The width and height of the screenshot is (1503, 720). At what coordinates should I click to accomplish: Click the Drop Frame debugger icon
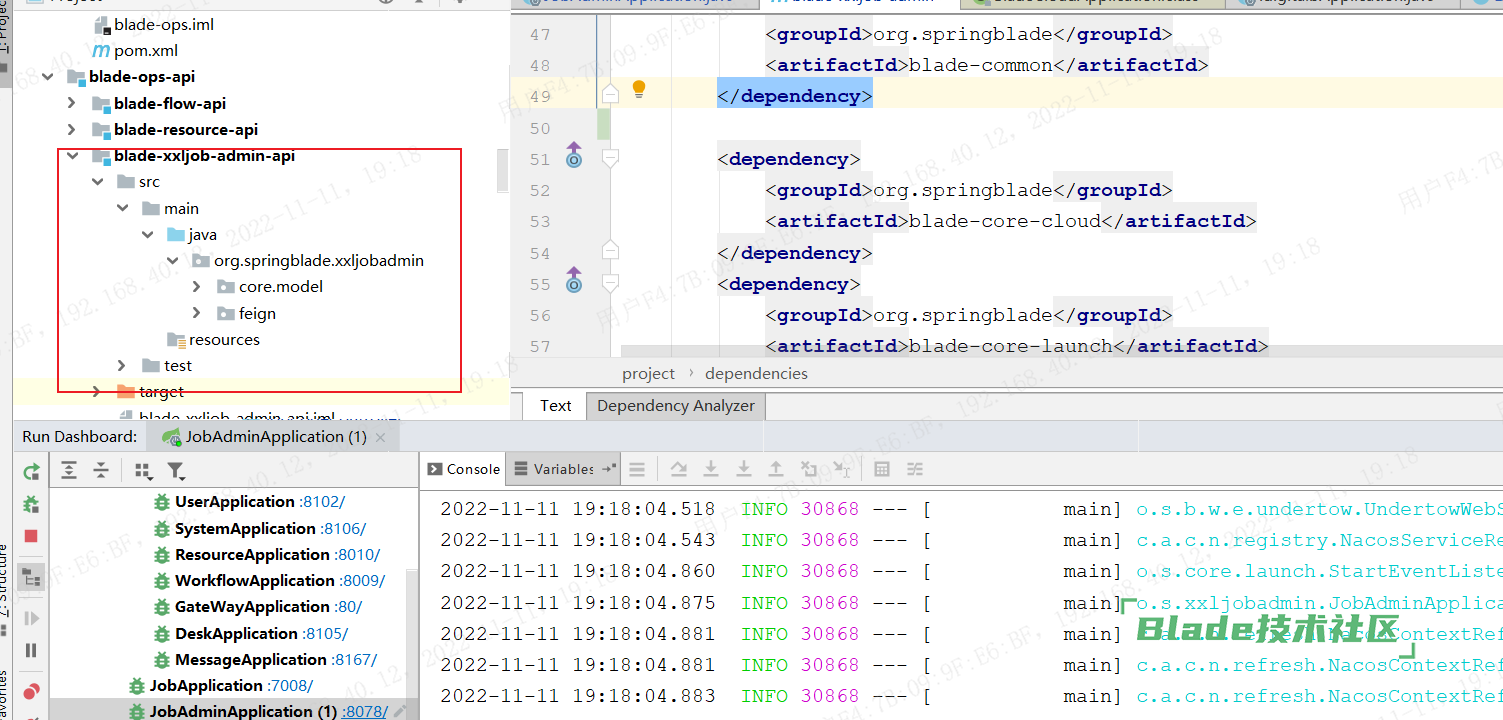(809, 469)
